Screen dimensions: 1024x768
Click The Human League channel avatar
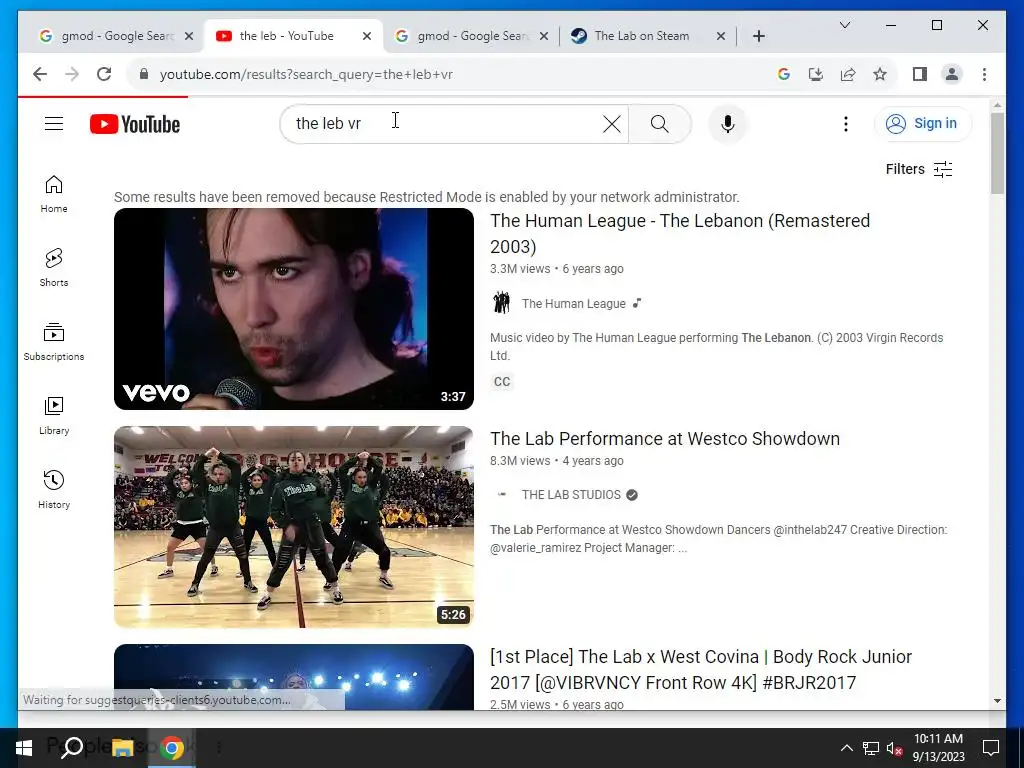[x=501, y=303]
